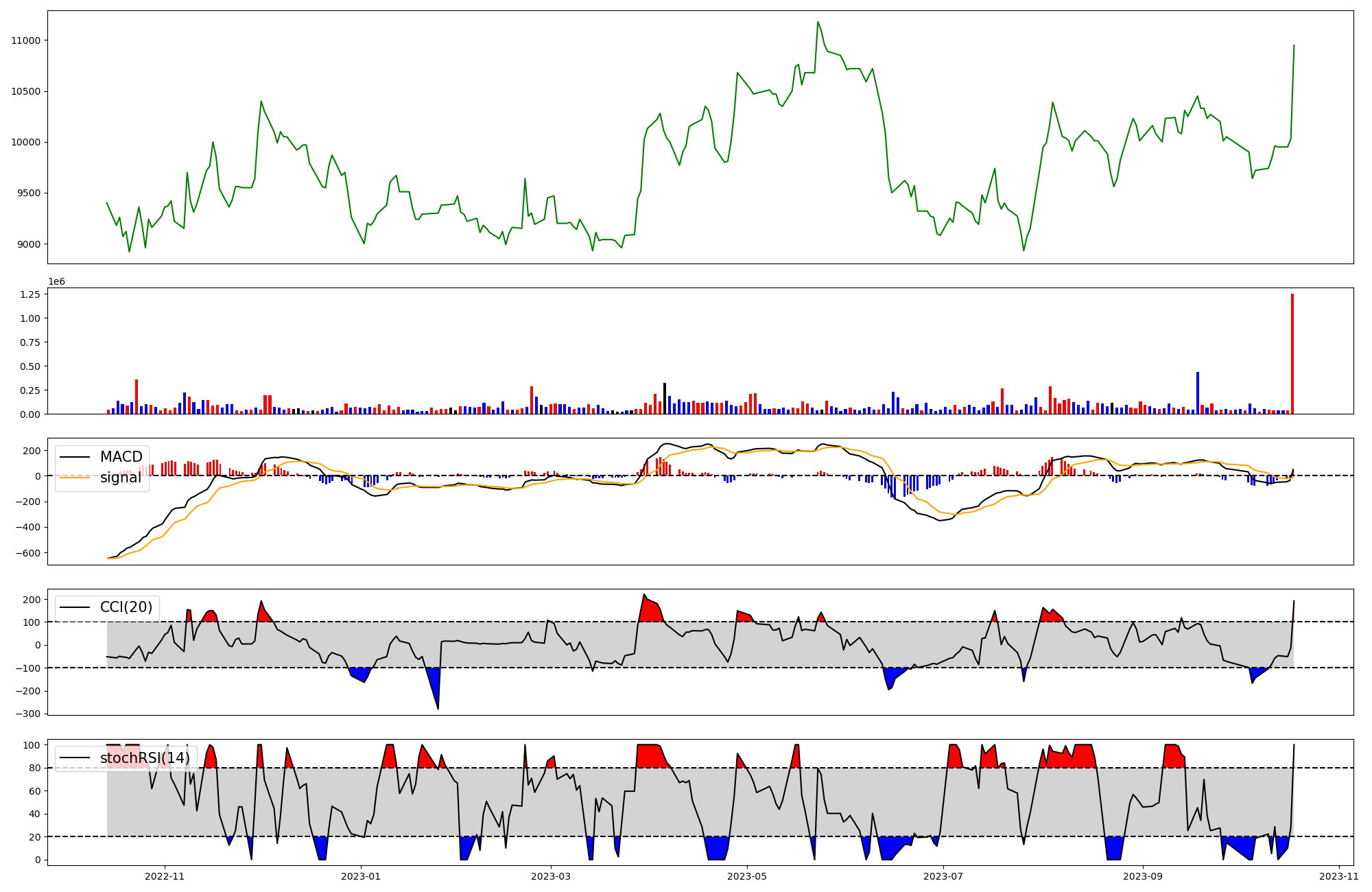Click the 9000 price axis label
This screenshot has width=1372, height=892.
[x=28, y=244]
